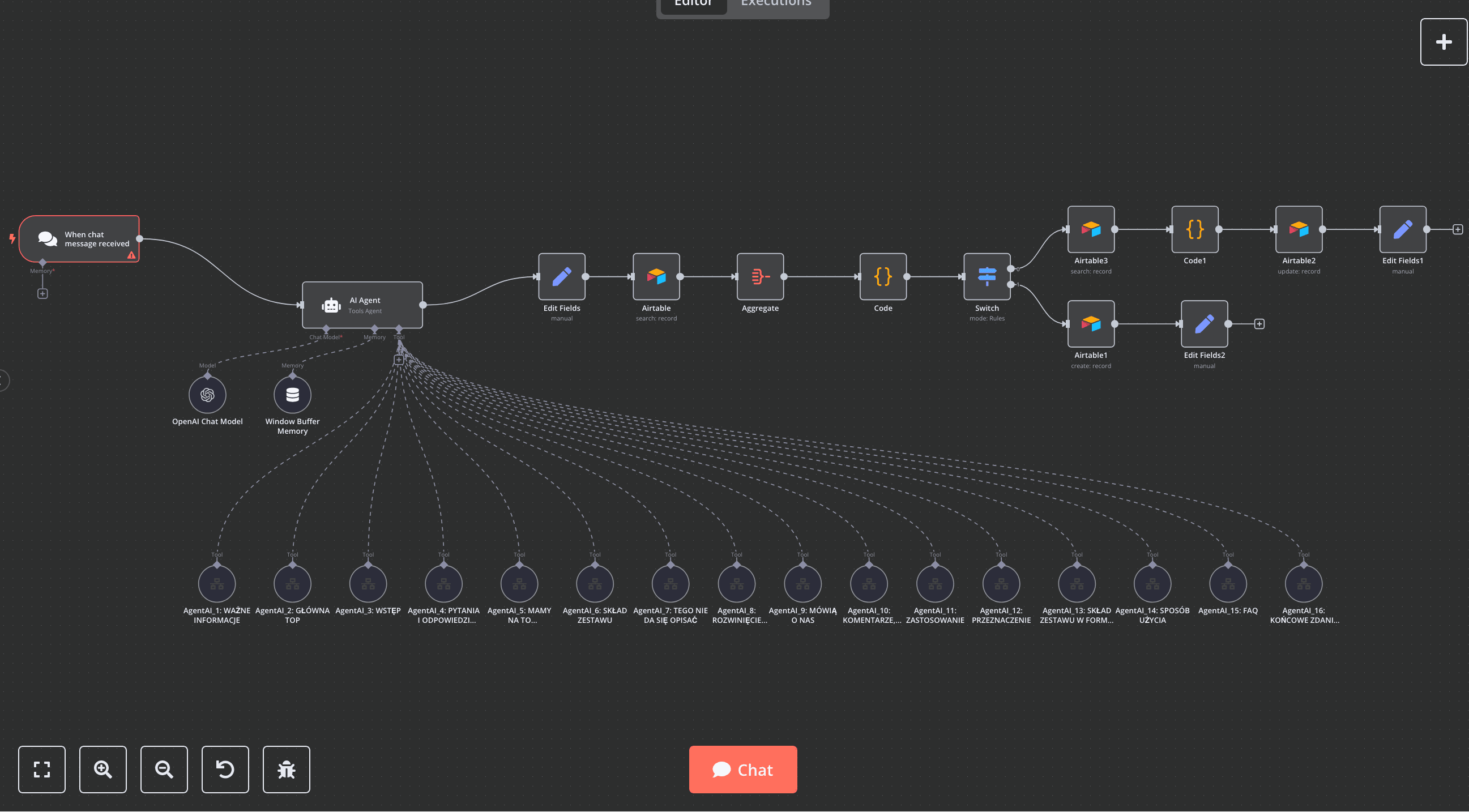Select AgentAI_6: SKŁAD ZESTAWU tool node

coord(595,584)
